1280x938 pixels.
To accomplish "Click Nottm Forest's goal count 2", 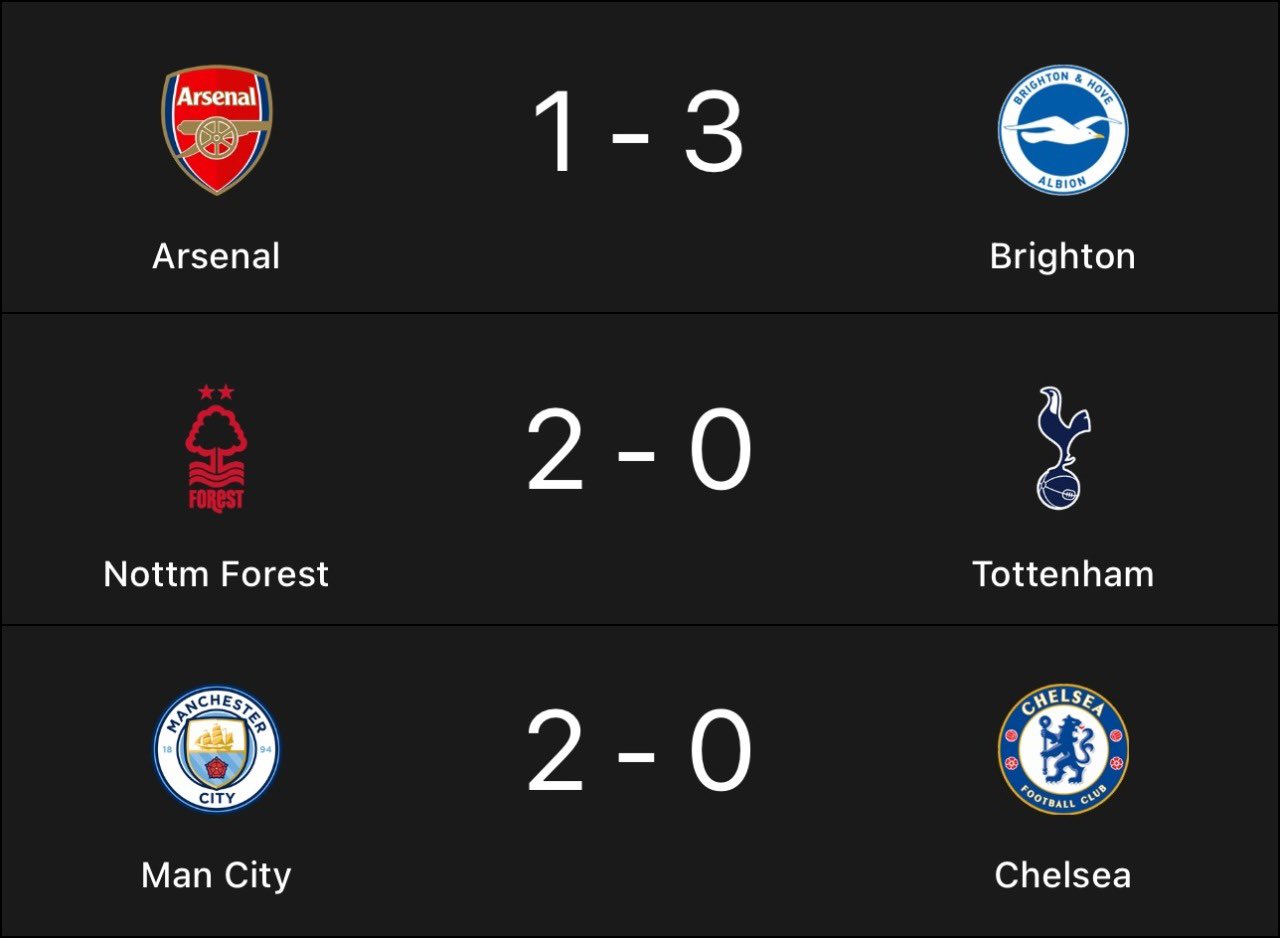I will coord(555,452).
